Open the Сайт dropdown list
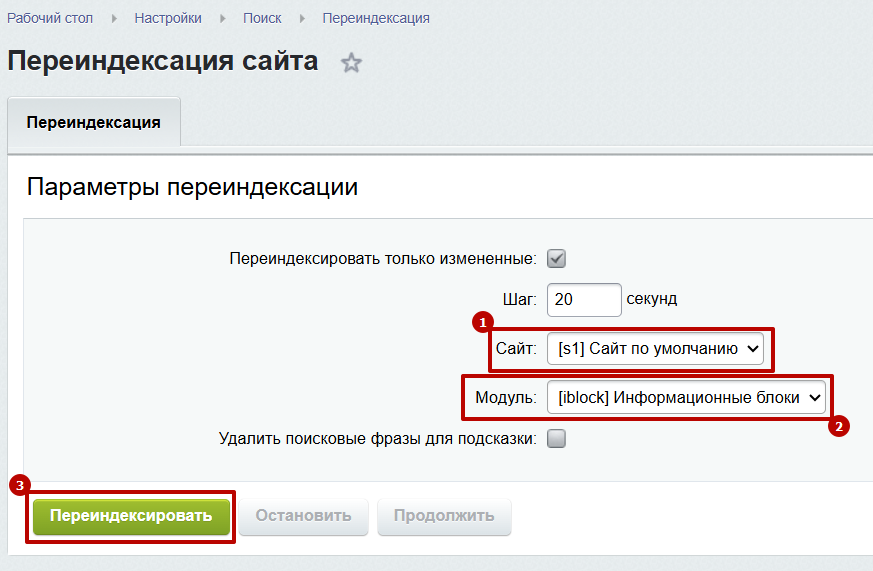 point(656,349)
